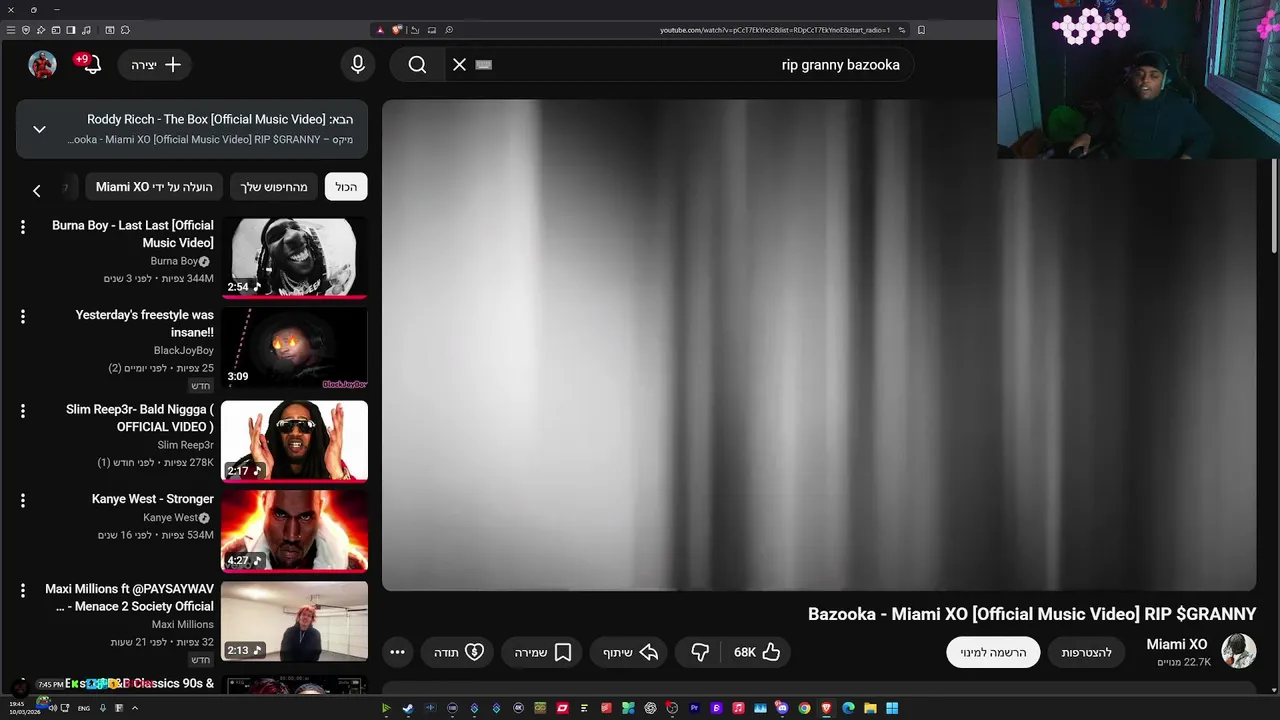Click the thanks 'תודה' heart button
Viewport: 1280px width, 720px height.
(459, 652)
